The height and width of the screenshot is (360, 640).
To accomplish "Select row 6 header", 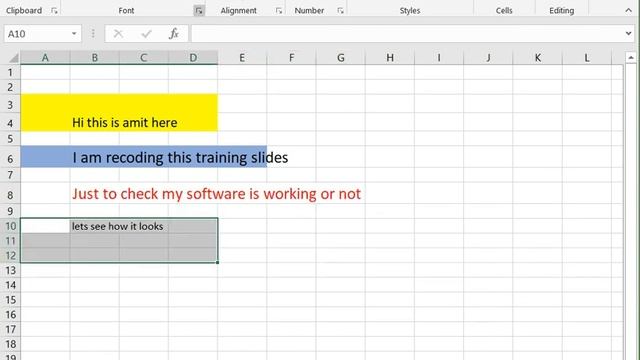I will click(10, 158).
